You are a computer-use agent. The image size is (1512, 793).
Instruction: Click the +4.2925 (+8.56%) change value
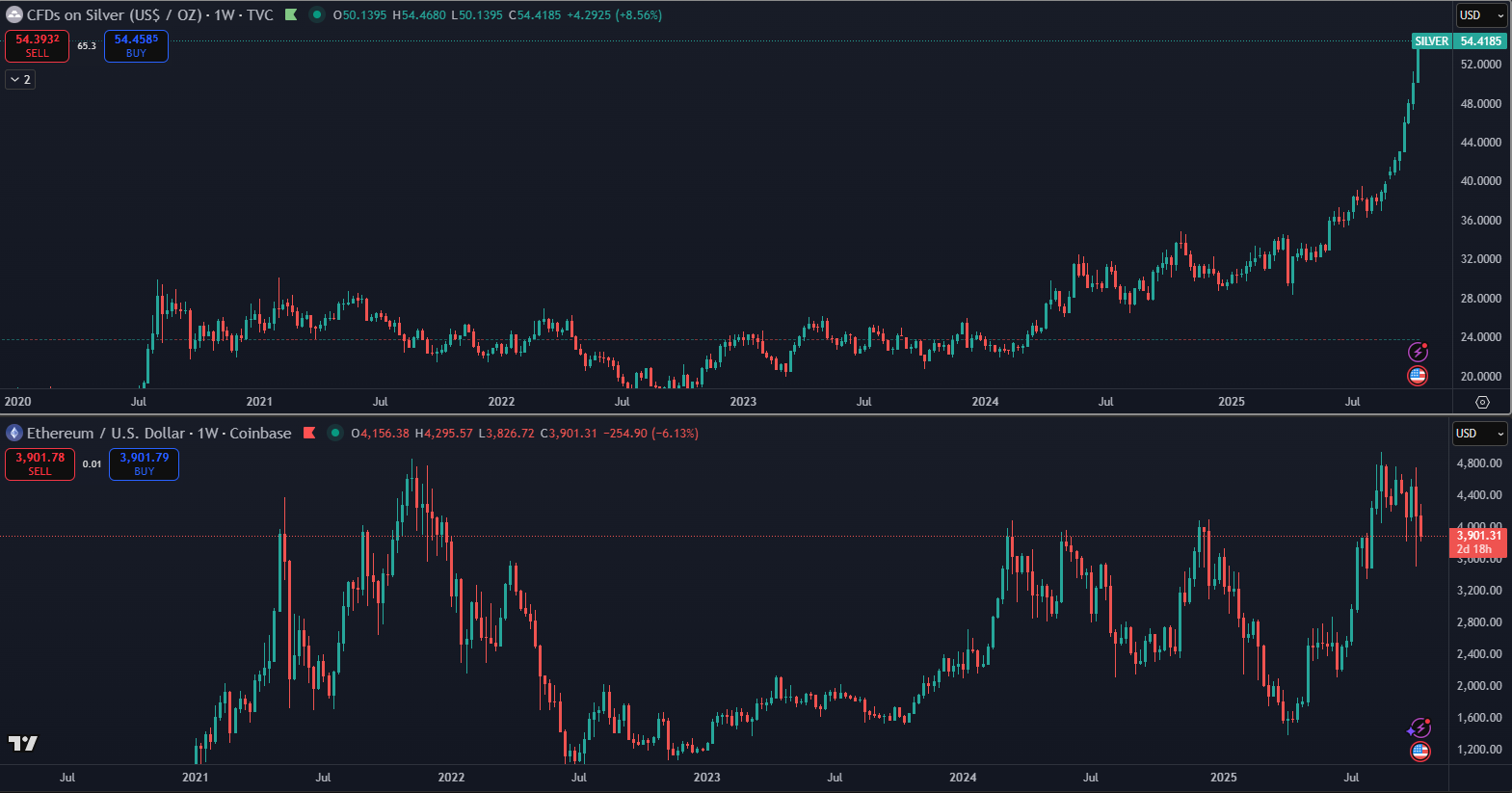[x=614, y=15]
